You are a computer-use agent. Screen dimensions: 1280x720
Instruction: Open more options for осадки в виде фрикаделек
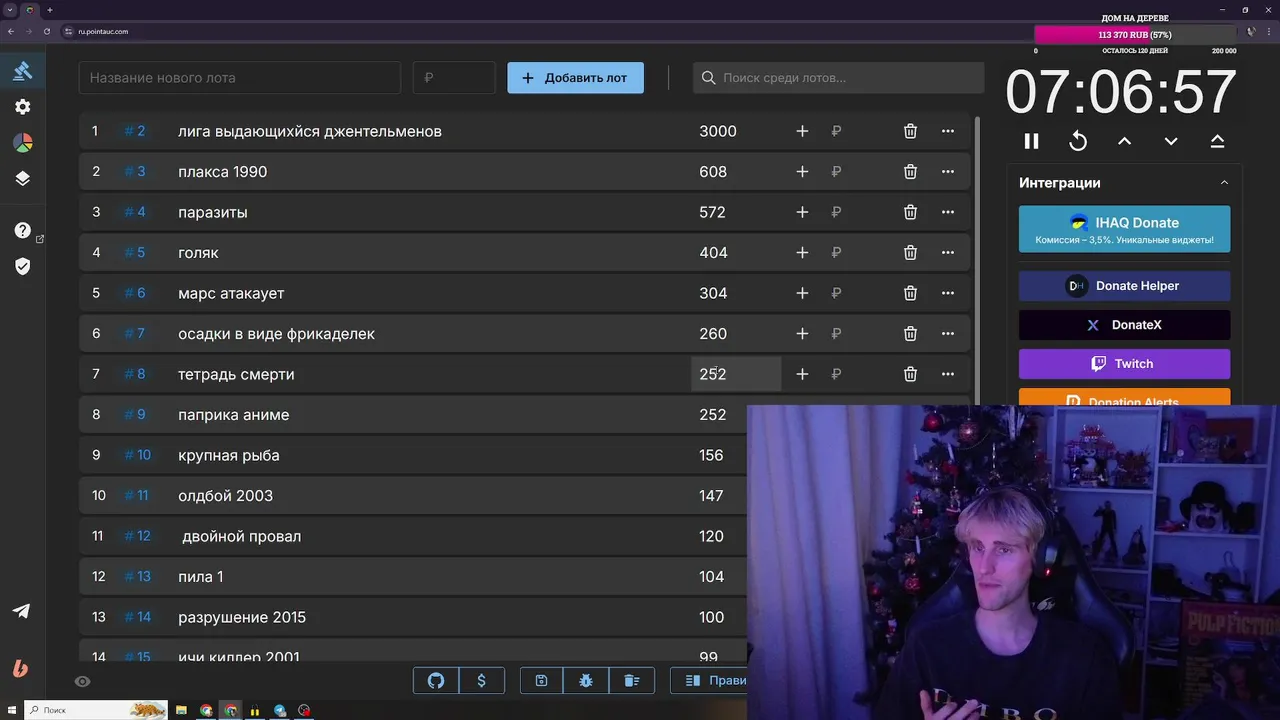pyautogui.click(x=948, y=334)
